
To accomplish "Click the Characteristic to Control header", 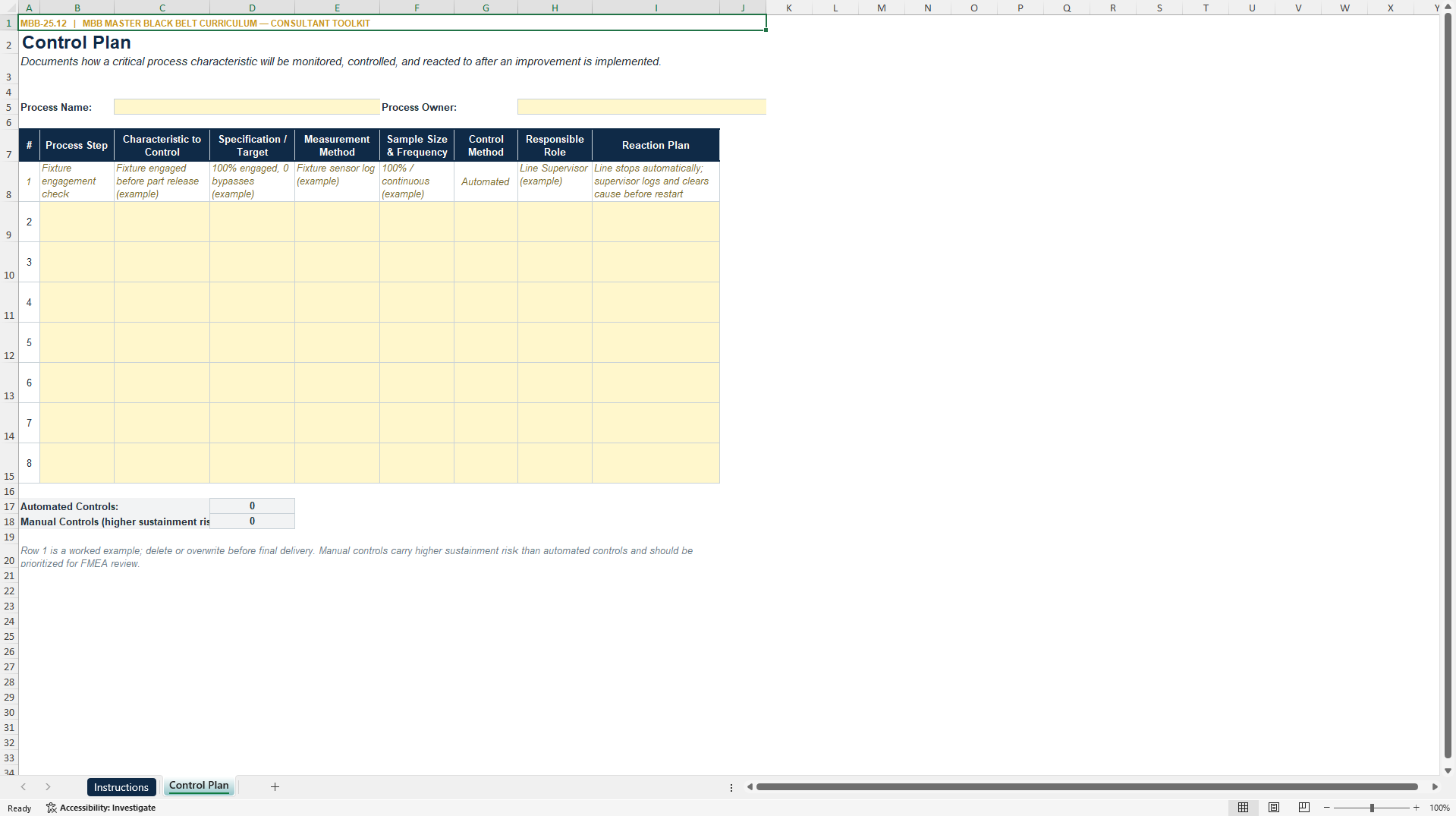I will pyautogui.click(x=162, y=145).
